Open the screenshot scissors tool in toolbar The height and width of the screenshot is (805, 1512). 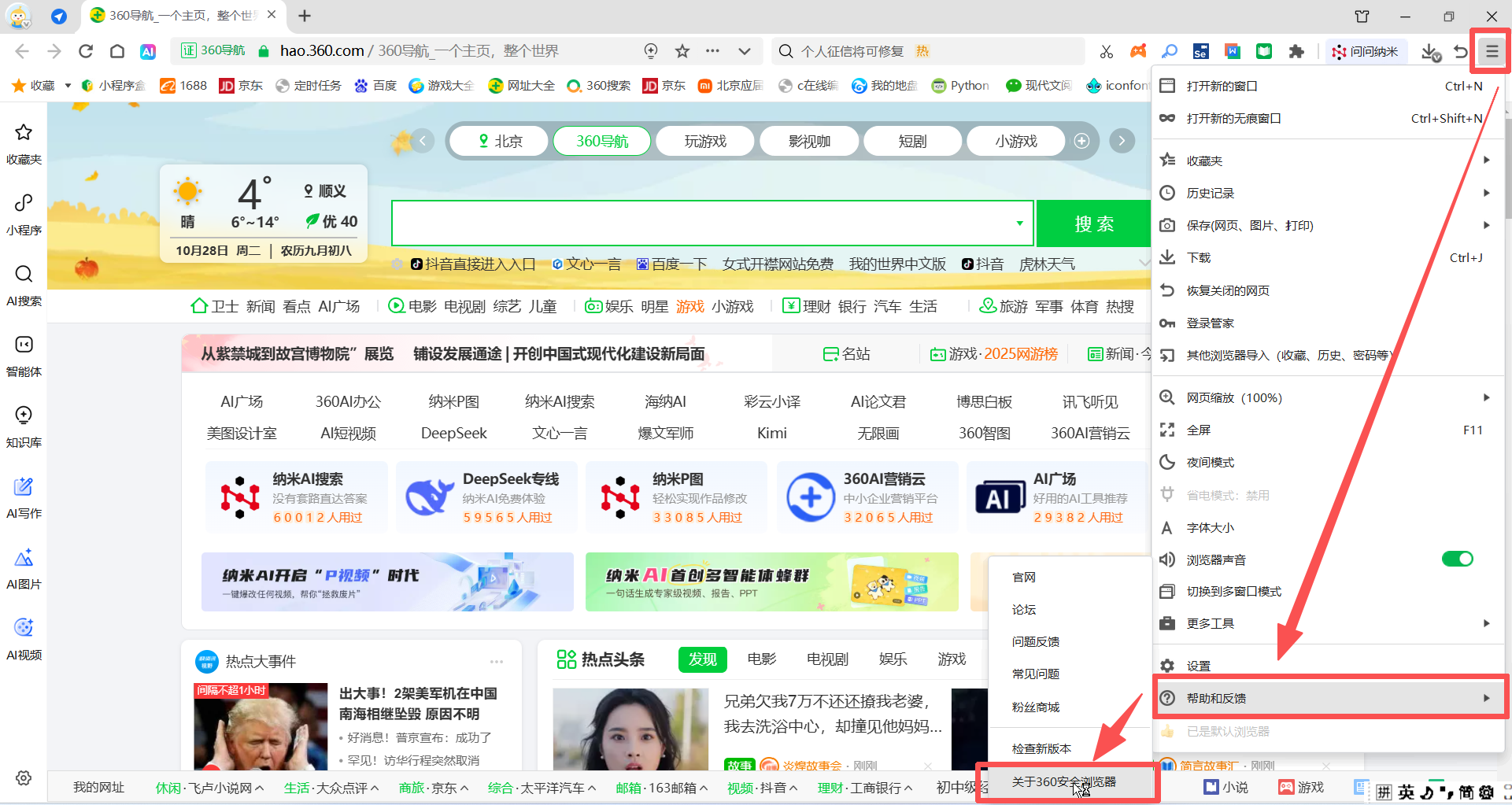tap(1107, 51)
